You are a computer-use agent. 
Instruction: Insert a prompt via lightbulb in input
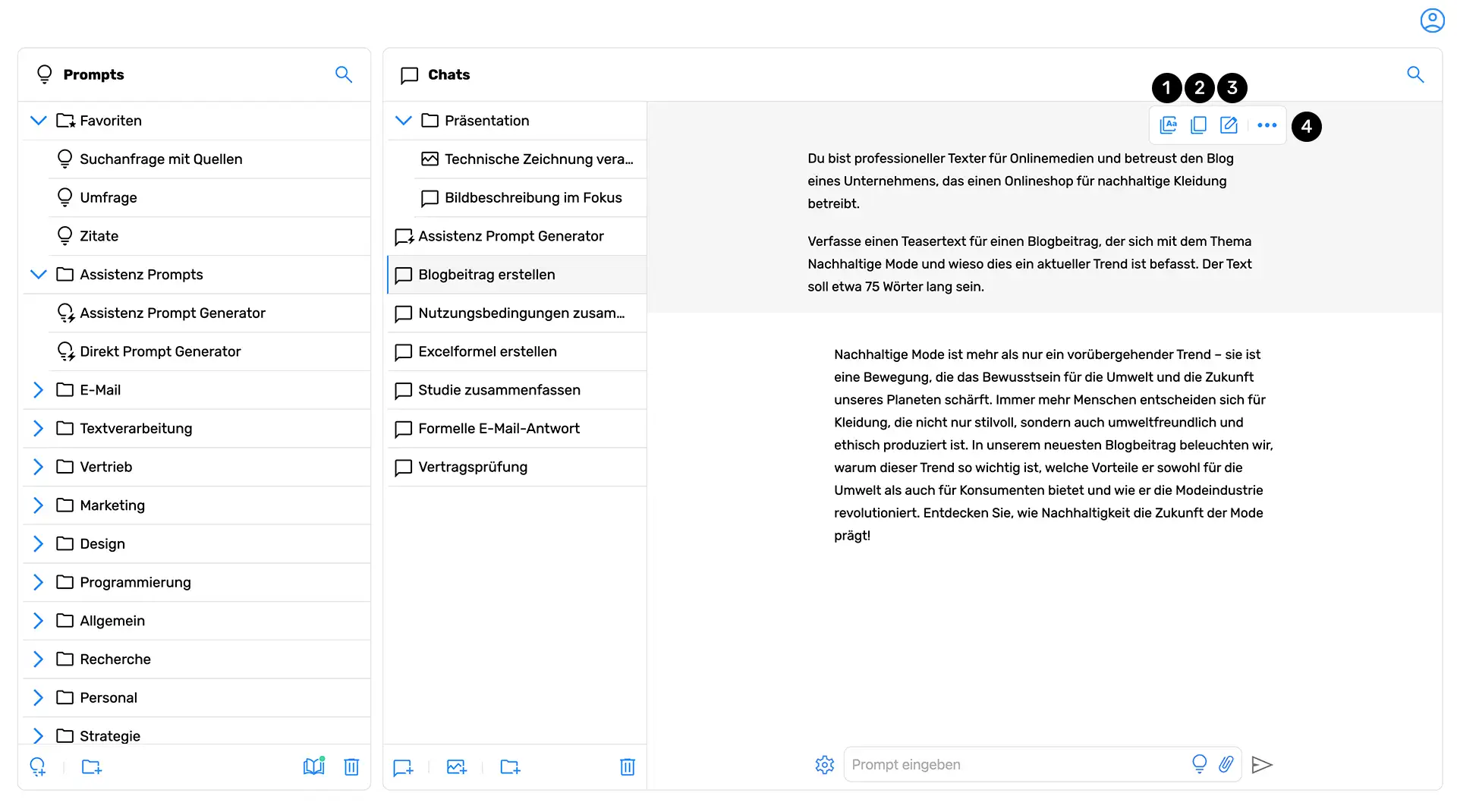click(x=1199, y=763)
